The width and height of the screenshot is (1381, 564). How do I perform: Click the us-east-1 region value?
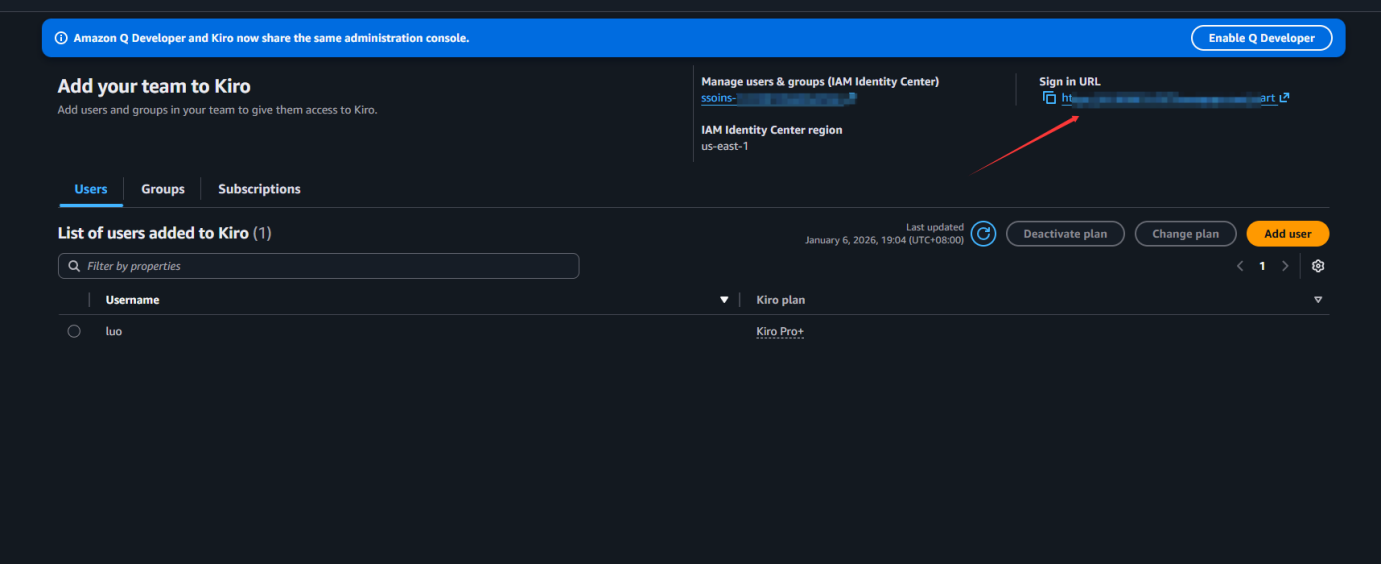coord(725,146)
